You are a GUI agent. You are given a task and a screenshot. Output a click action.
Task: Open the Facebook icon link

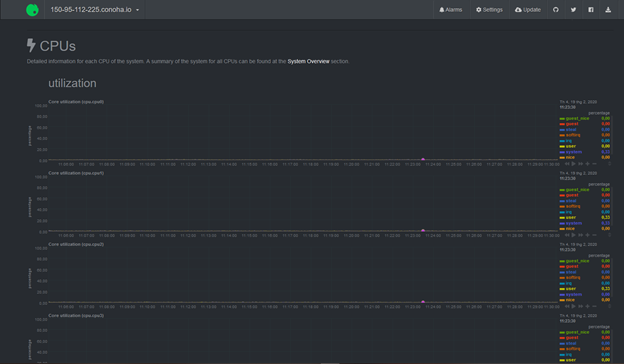(x=591, y=10)
